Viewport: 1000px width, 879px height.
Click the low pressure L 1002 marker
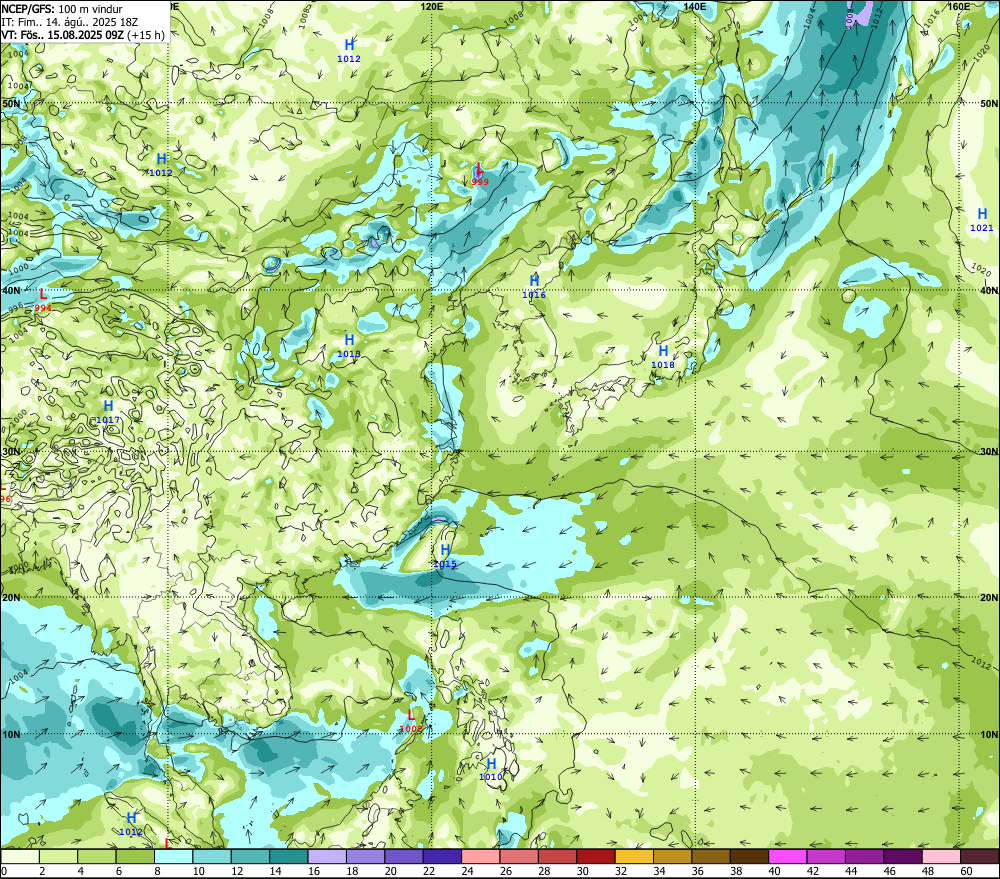click(x=411, y=721)
